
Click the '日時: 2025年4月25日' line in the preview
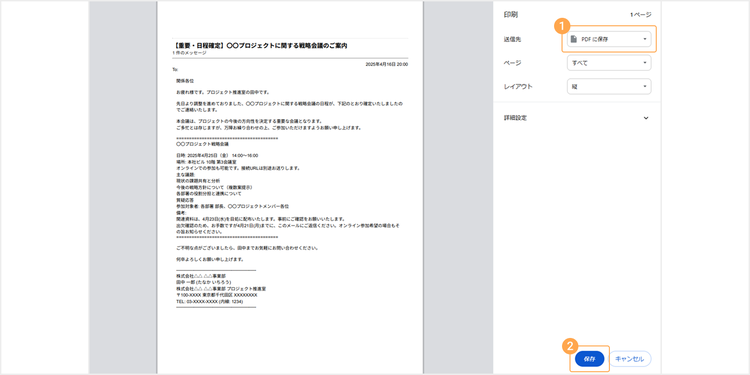217,156
